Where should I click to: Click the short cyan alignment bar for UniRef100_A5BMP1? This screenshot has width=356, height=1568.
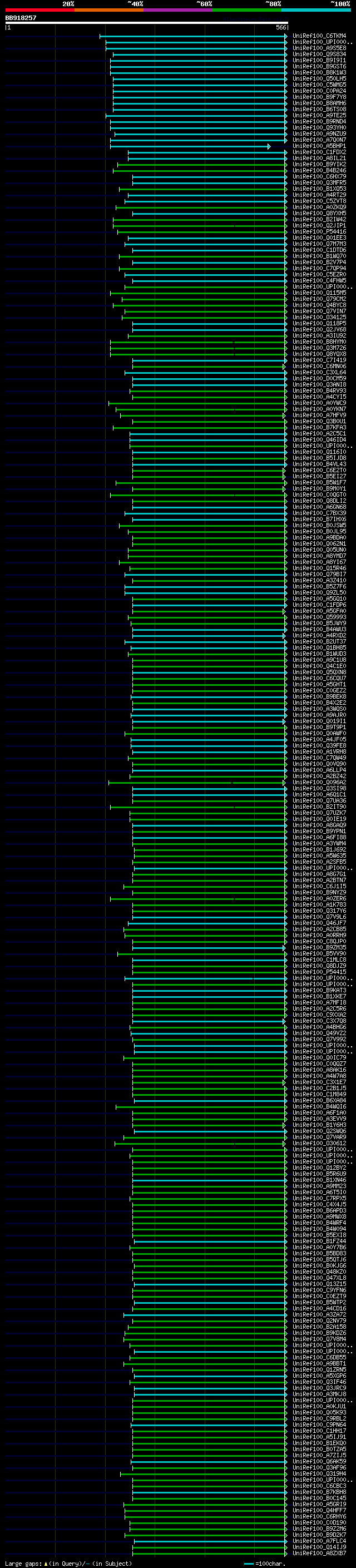tap(190, 146)
